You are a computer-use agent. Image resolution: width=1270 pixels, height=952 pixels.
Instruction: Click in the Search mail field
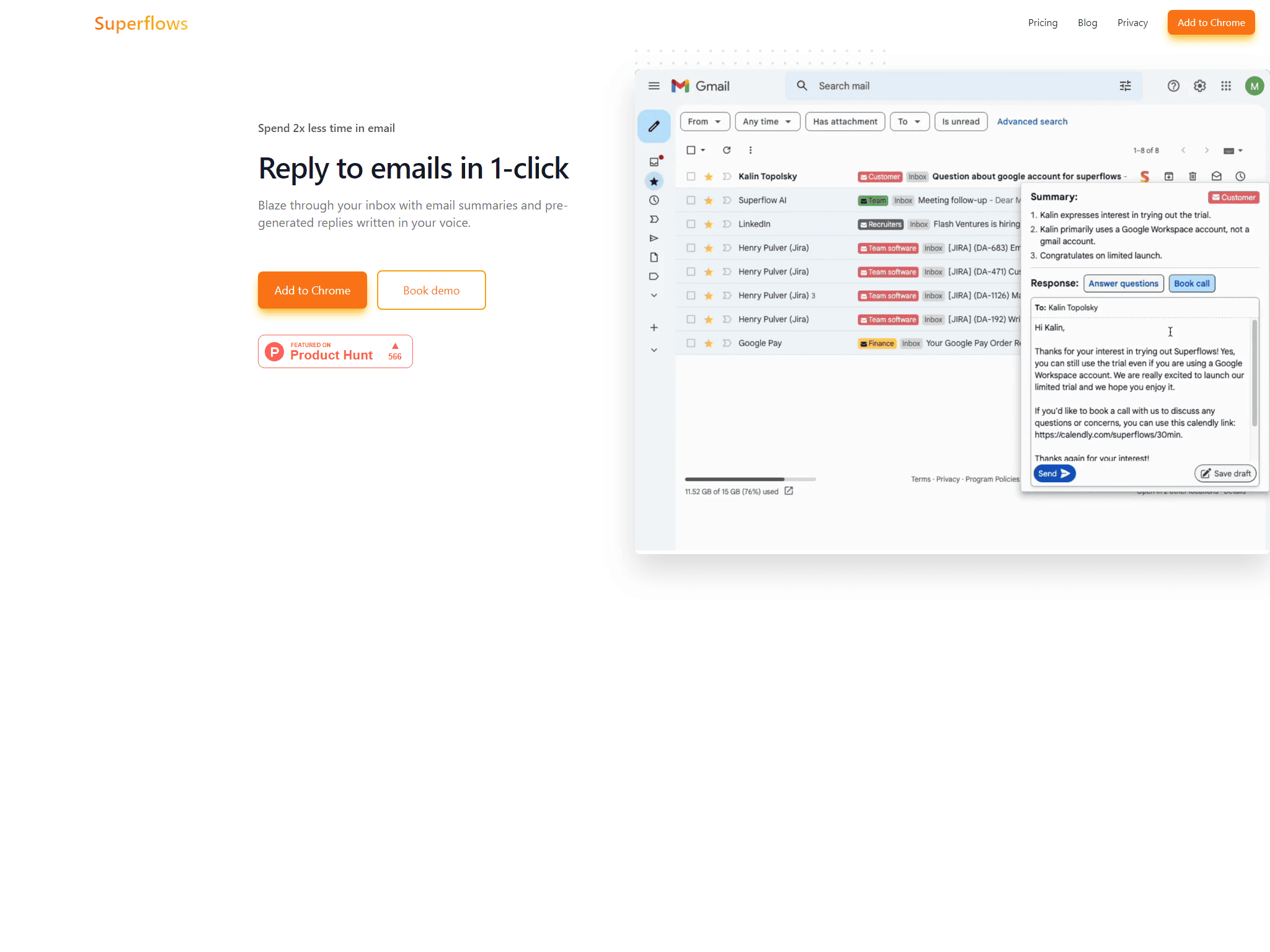point(964,86)
